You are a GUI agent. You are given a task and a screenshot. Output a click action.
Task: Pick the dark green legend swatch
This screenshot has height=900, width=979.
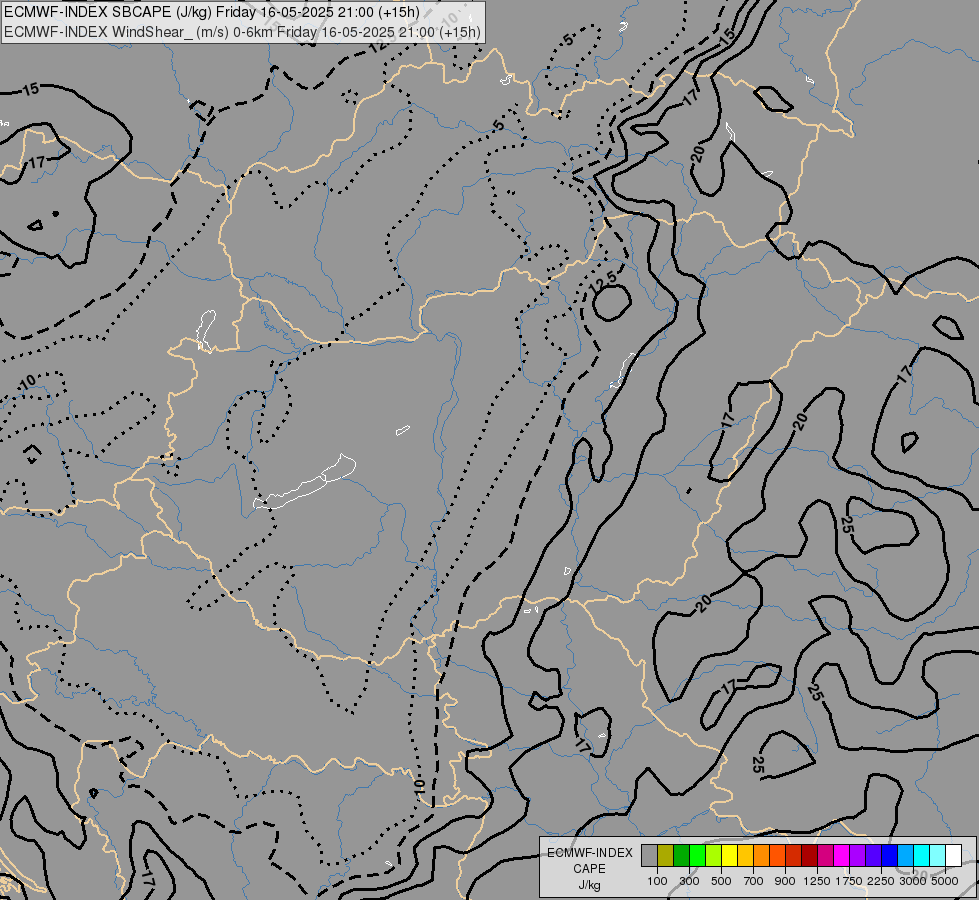(681, 855)
